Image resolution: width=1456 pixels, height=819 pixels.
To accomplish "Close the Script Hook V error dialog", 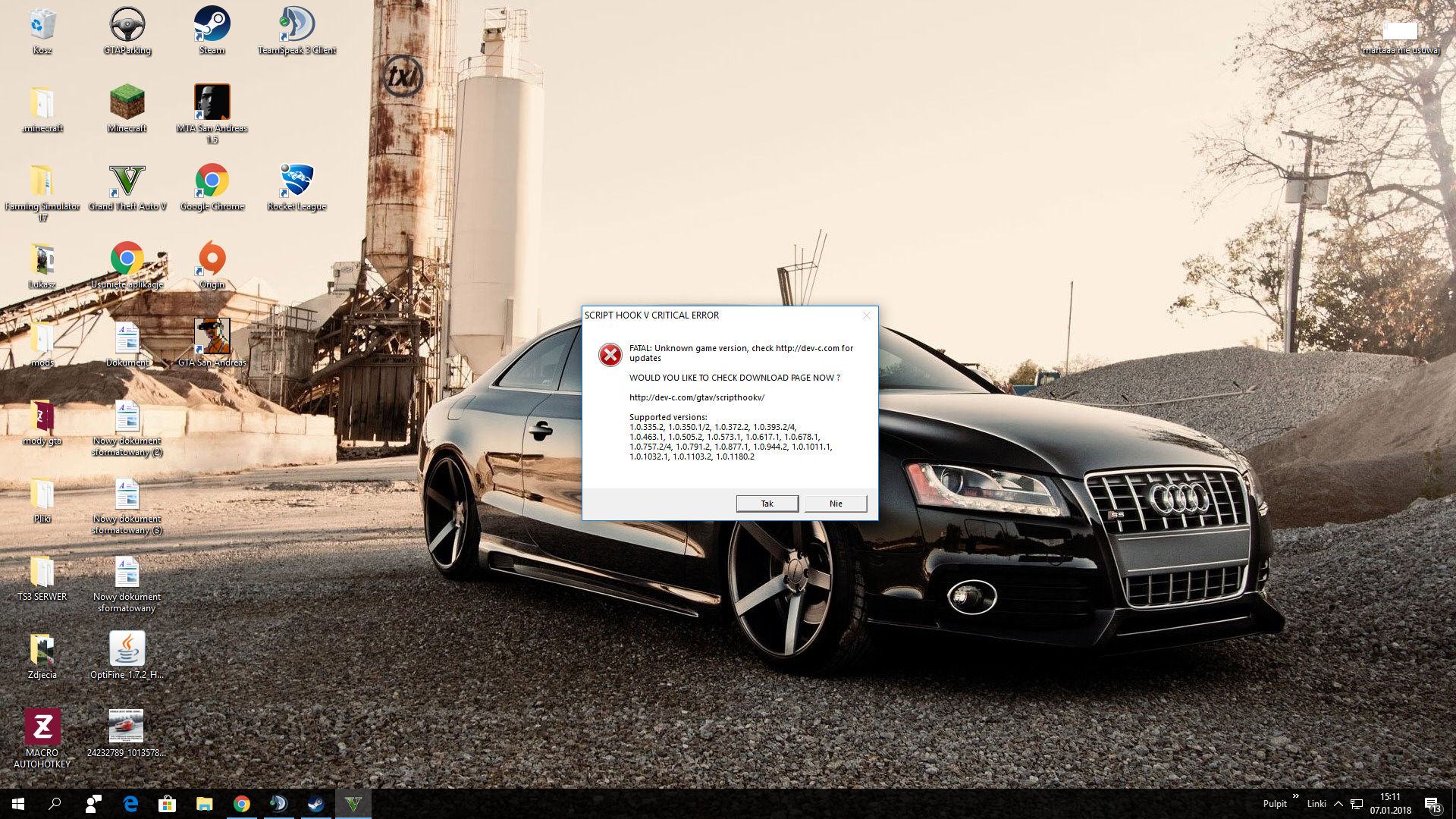I will click(866, 315).
